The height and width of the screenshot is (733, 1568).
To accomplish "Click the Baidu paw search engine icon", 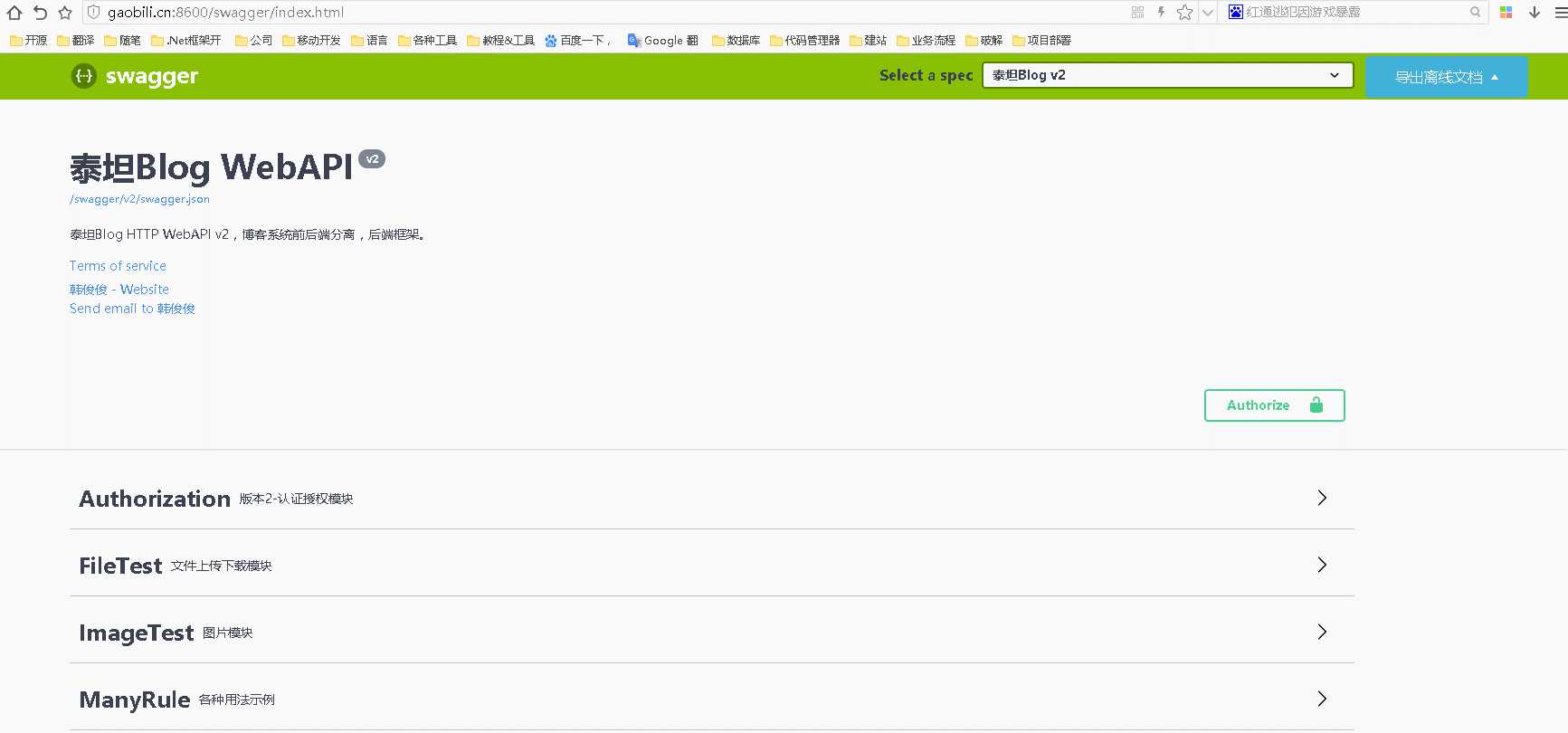I will (x=1235, y=12).
